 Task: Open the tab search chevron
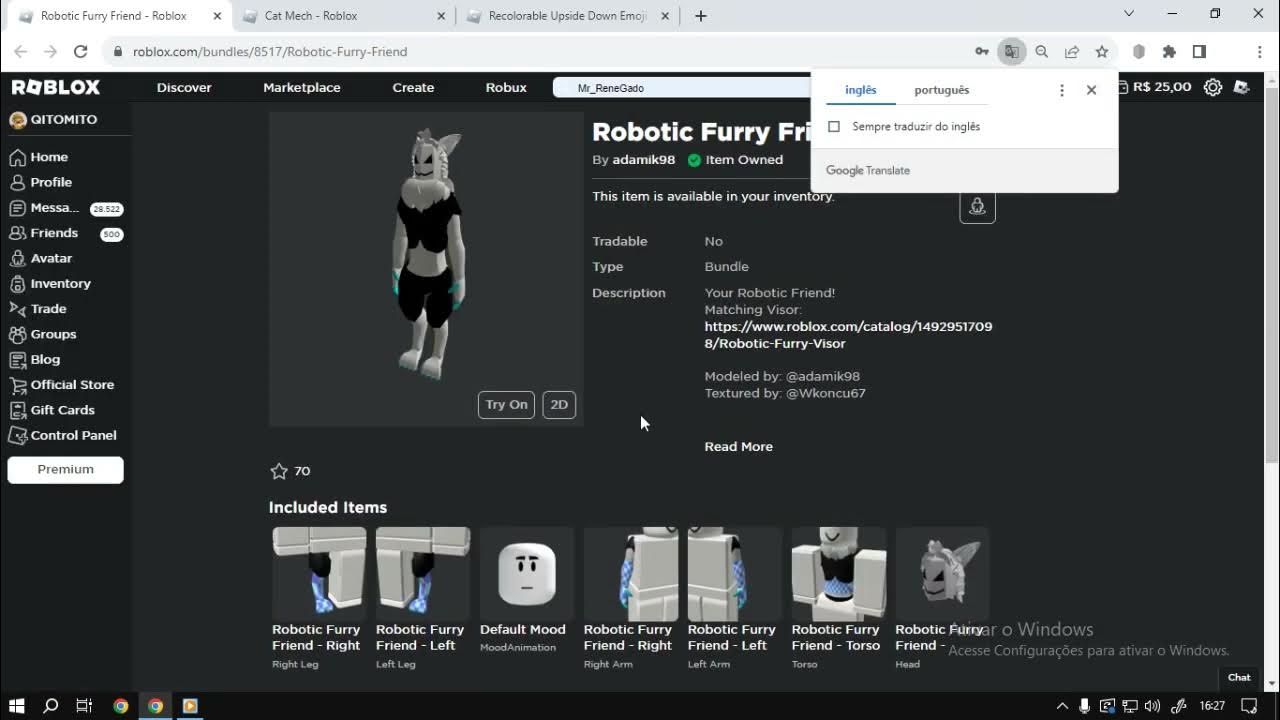[1129, 14]
